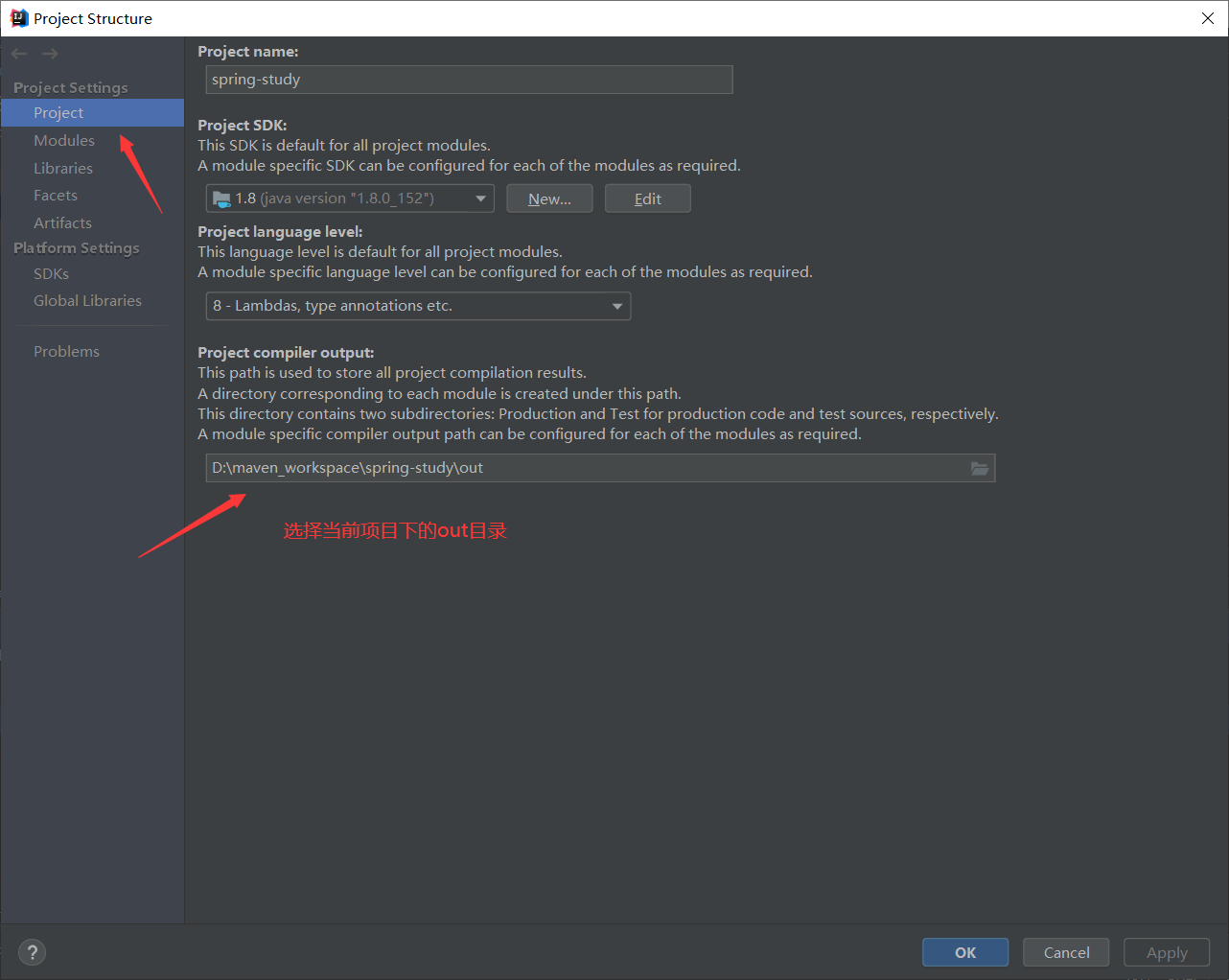Click the New... SDK button
The height and width of the screenshot is (980, 1229).
549,198
